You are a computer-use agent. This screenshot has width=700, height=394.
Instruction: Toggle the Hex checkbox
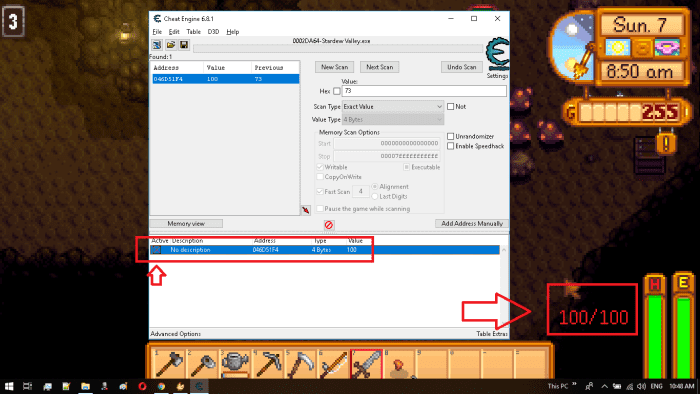(337, 91)
